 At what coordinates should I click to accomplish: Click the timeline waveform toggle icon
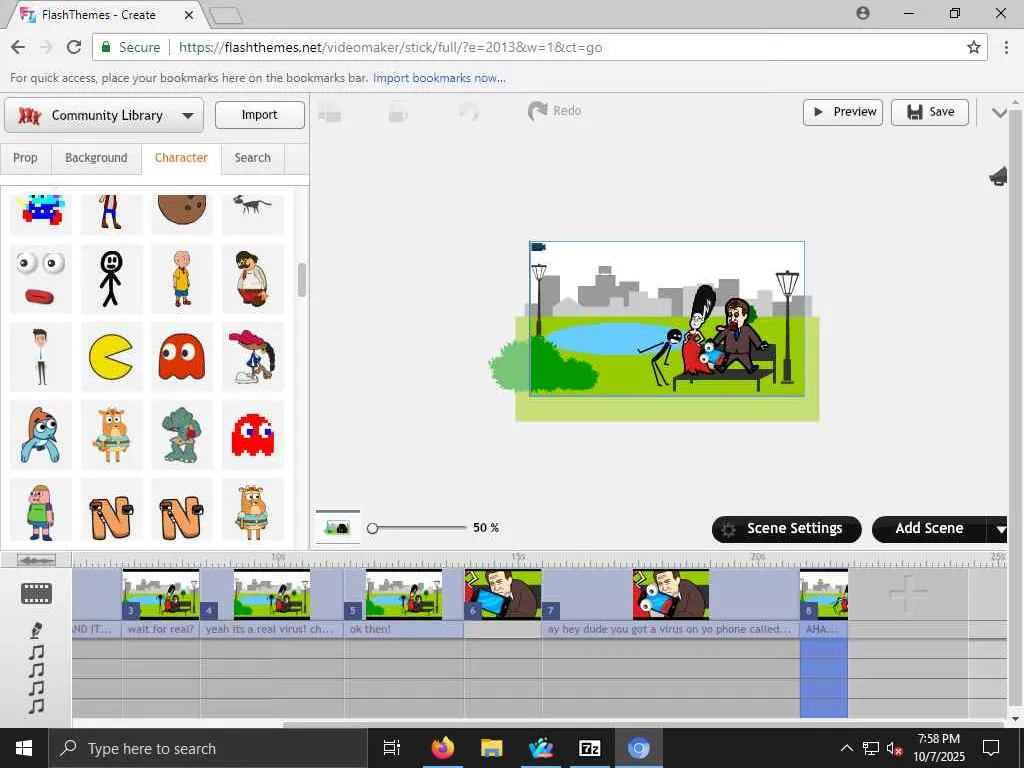(x=36, y=560)
